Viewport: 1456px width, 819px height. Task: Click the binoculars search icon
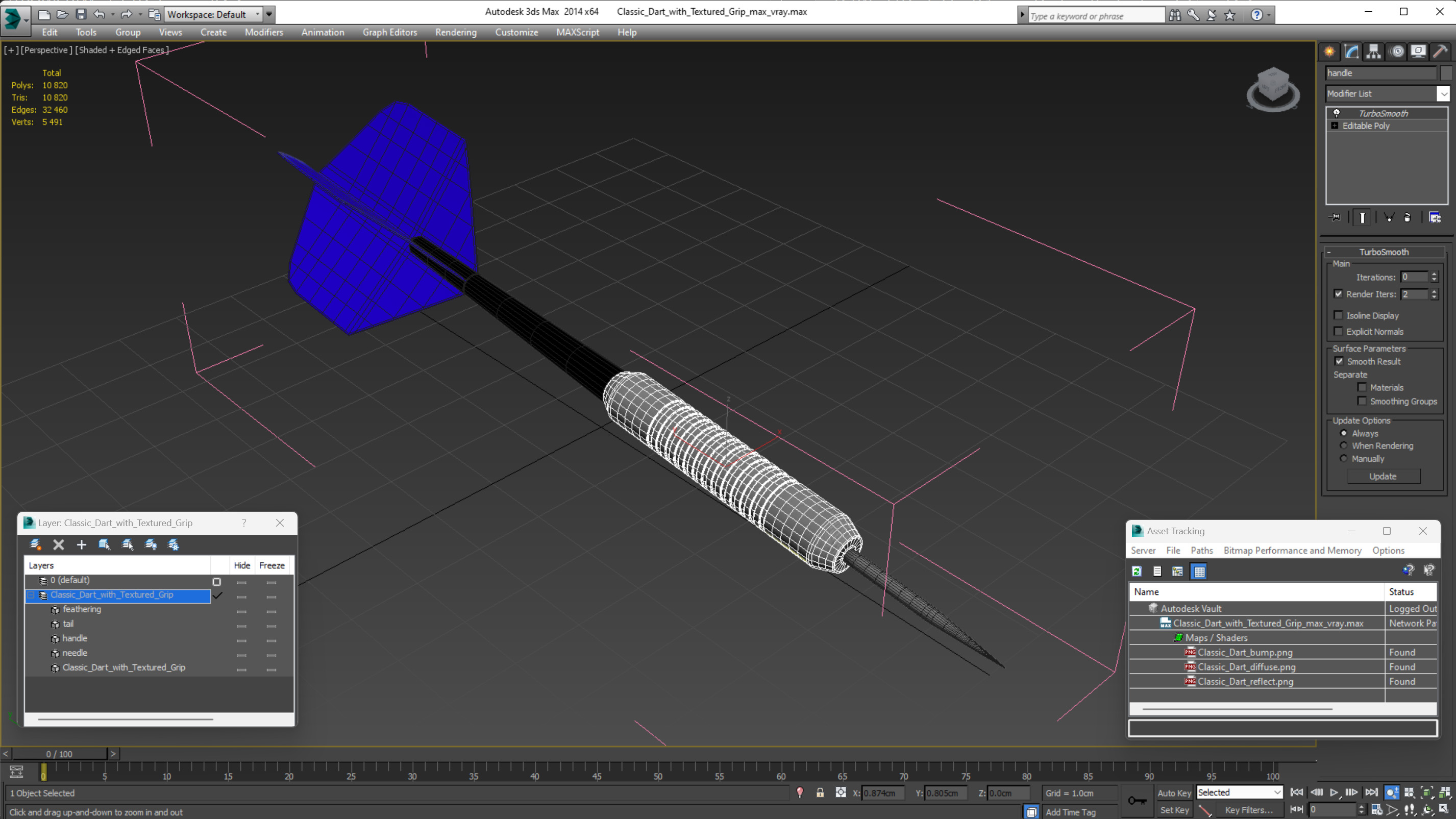click(x=1174, y=15)
